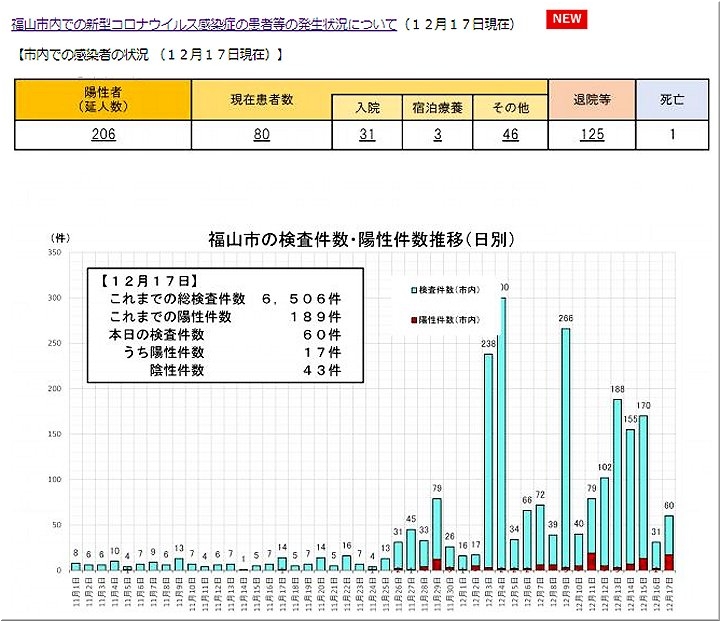Click the cyan 検査件数 legend swatch

pos(415,290)
